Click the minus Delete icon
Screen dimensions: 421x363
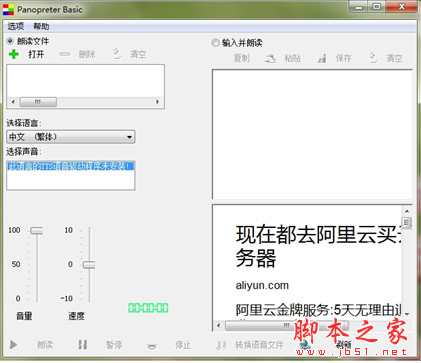64,54
